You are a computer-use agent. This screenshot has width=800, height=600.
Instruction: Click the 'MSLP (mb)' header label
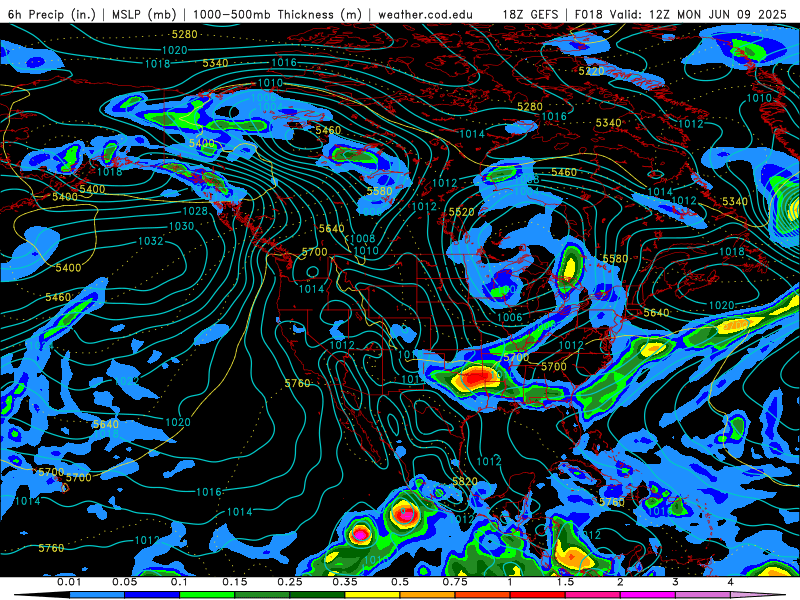click(142, 14)
